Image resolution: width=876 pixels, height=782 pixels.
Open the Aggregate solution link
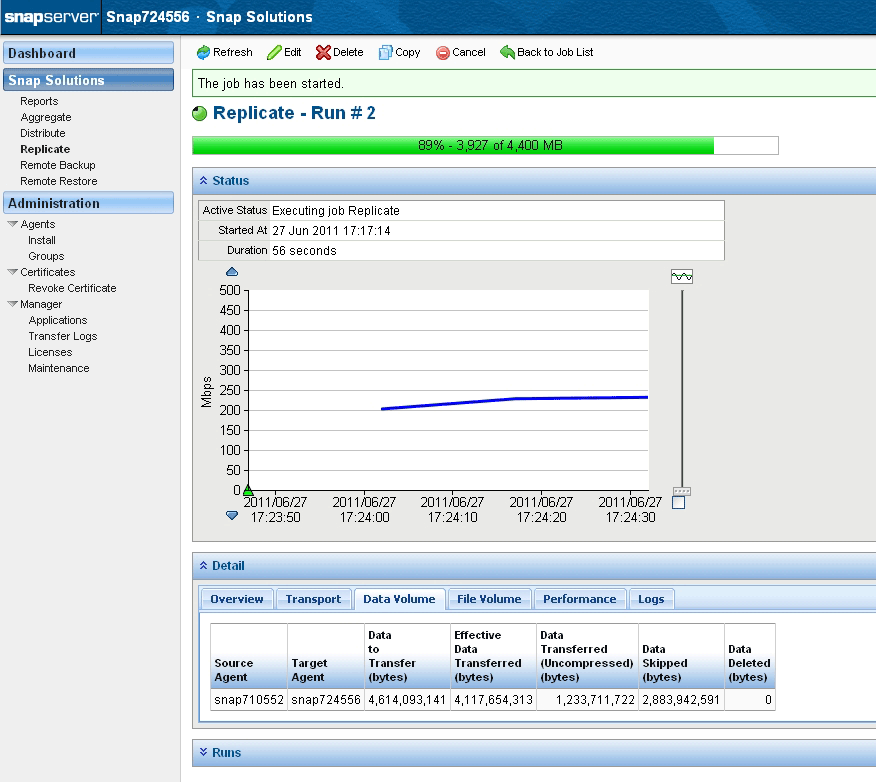click(46, 117)
